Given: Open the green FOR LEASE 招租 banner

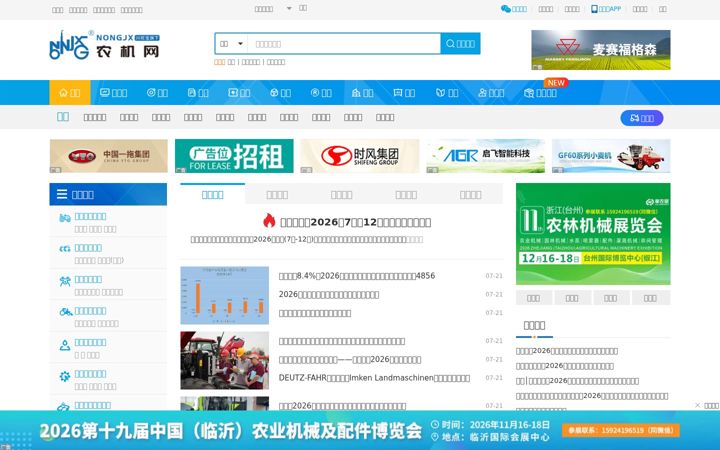Looking at the screenshot, I should pos(234,156).
